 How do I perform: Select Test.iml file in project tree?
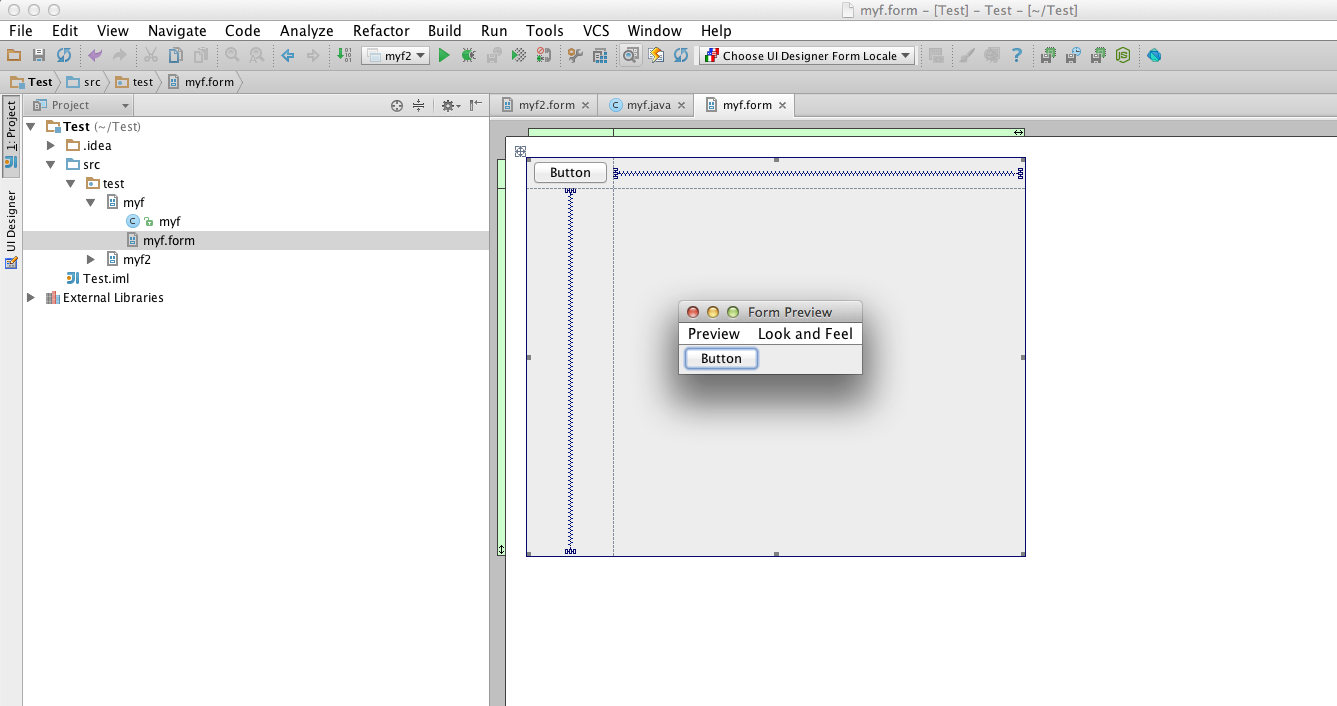pos(106,279)
